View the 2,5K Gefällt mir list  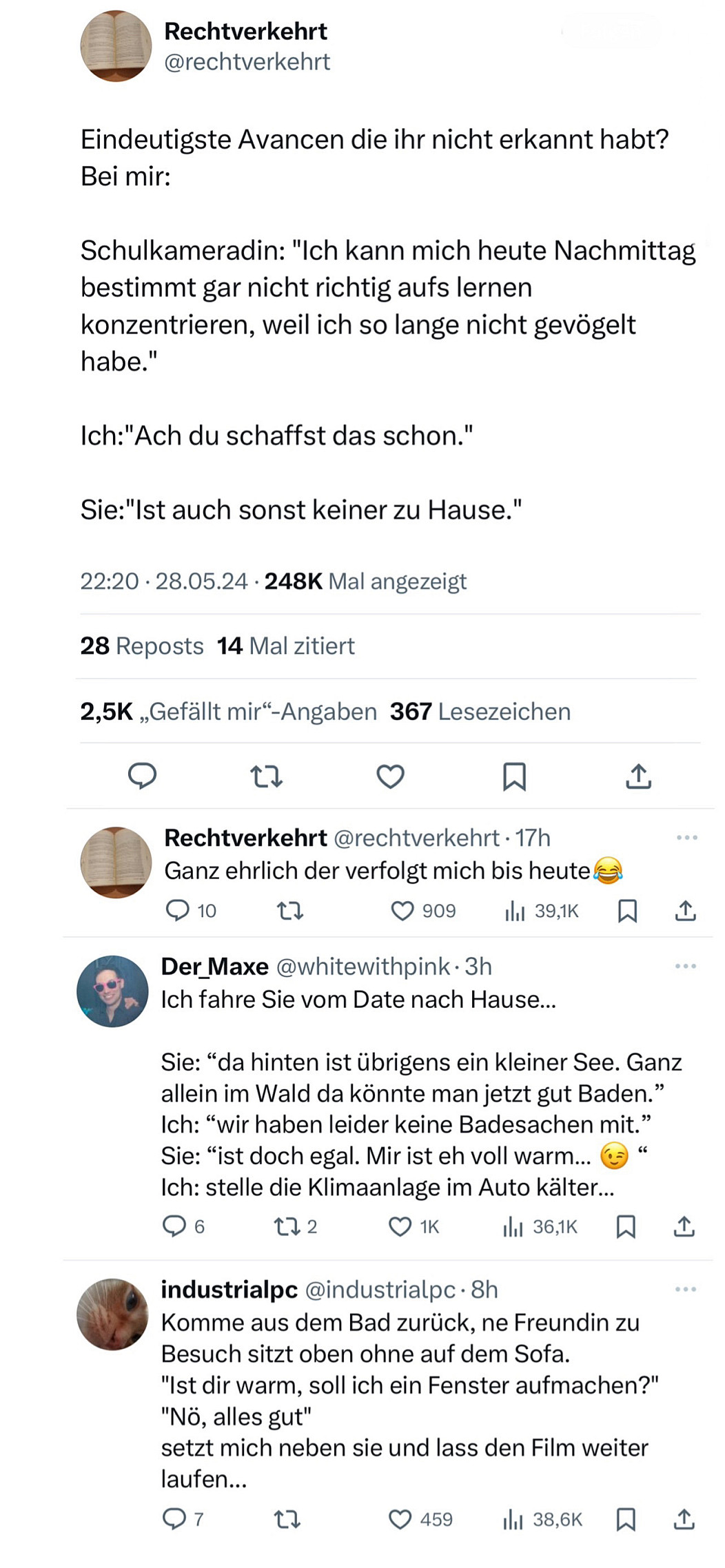pos(228,712)
